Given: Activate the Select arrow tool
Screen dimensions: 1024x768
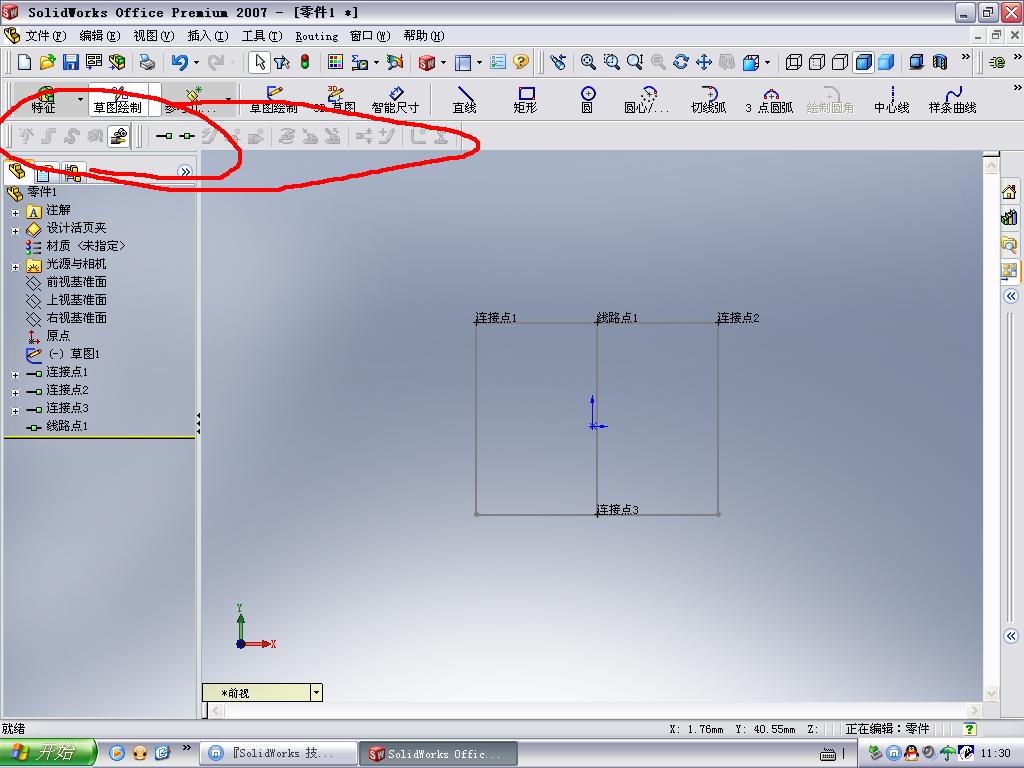Looking at the screenshot, I should tap(260, 62).
